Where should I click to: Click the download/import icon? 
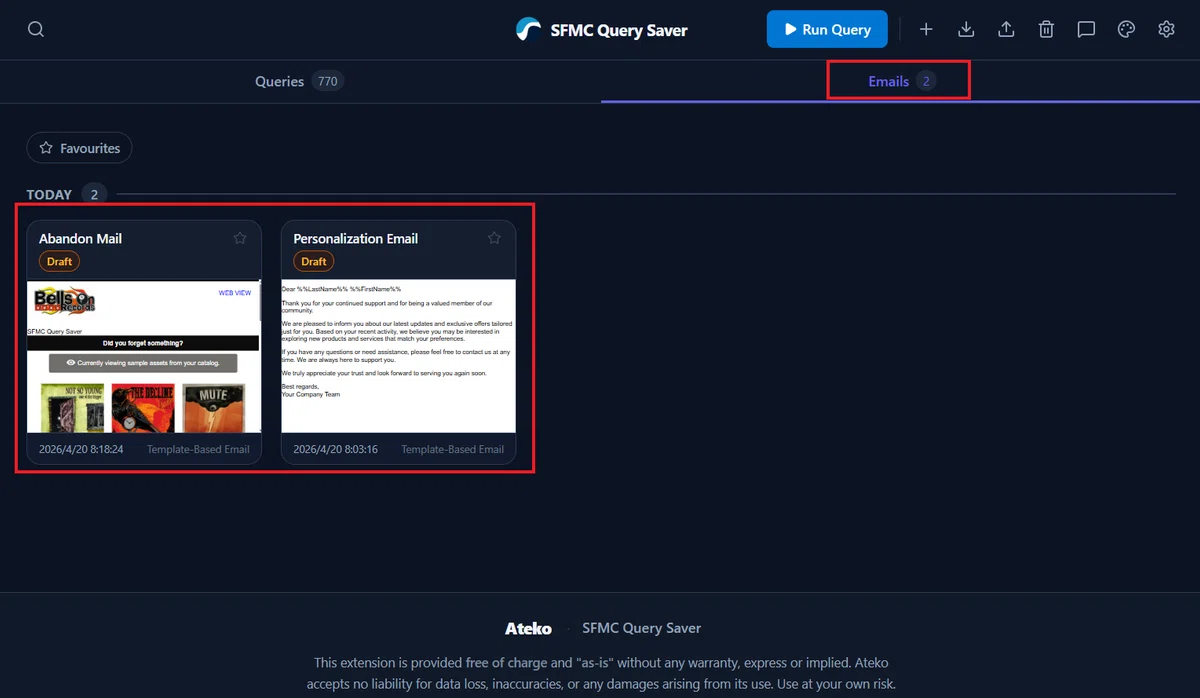(966, 30)
